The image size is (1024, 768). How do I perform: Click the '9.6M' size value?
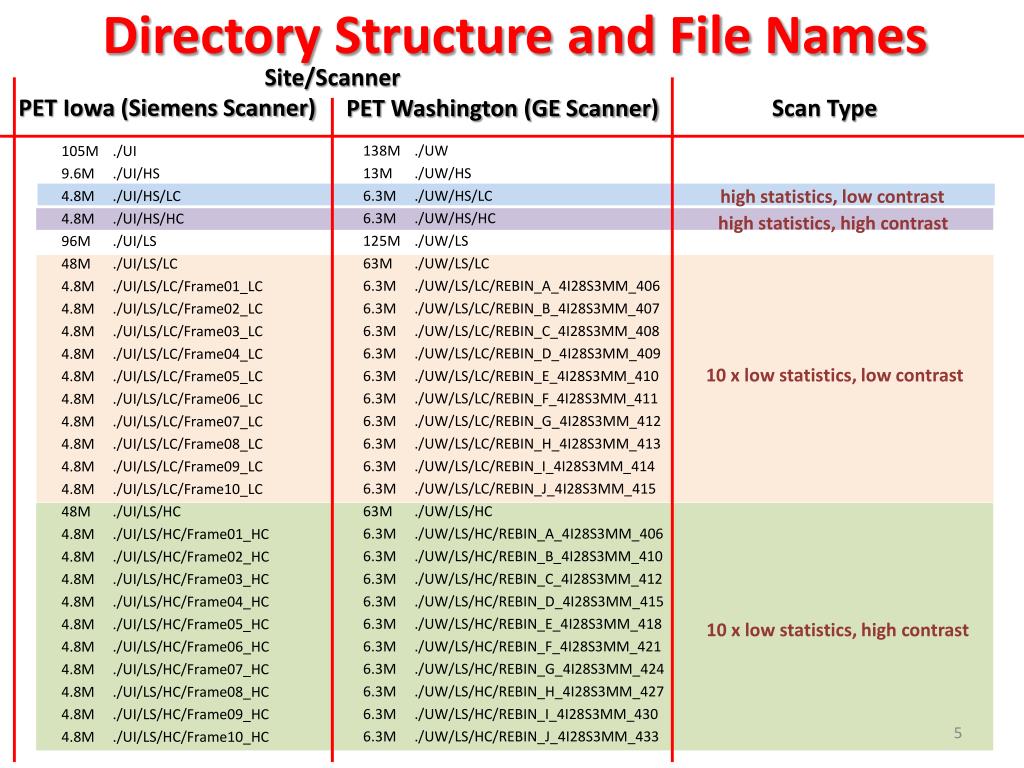tap(78, 174)
